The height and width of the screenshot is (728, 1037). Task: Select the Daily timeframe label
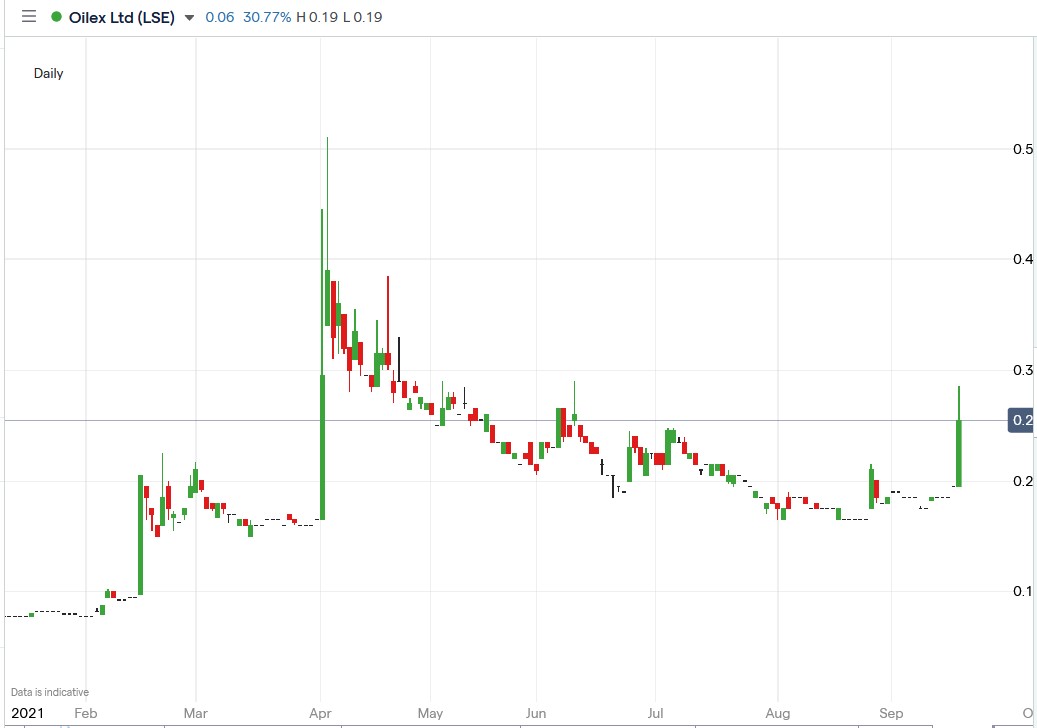47,73
